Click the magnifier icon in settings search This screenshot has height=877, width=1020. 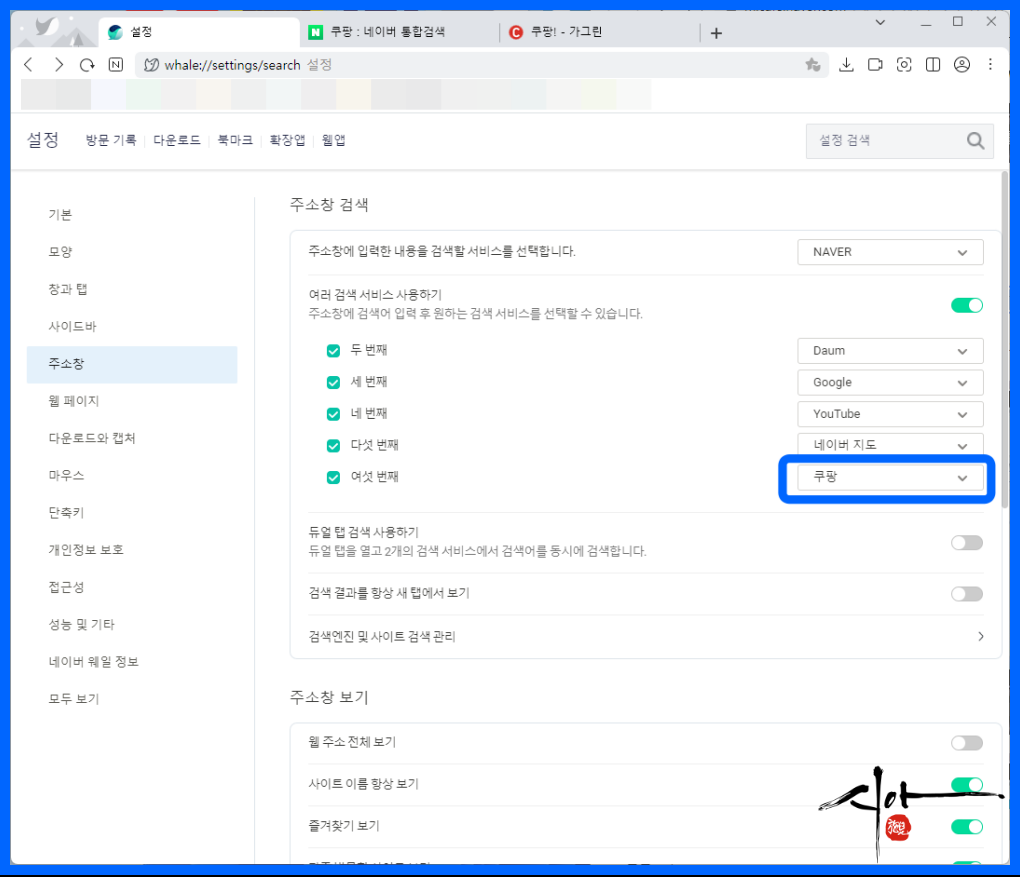975,141
